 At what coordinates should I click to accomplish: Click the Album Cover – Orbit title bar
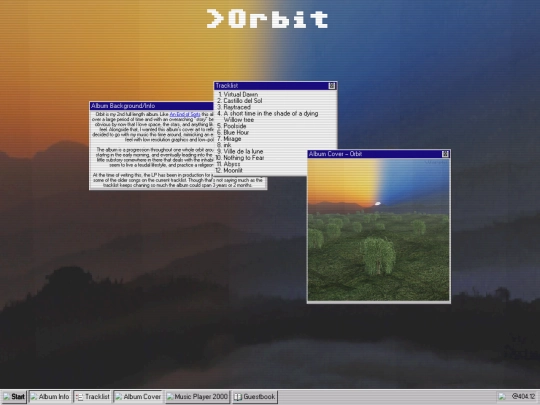[378, 154]
